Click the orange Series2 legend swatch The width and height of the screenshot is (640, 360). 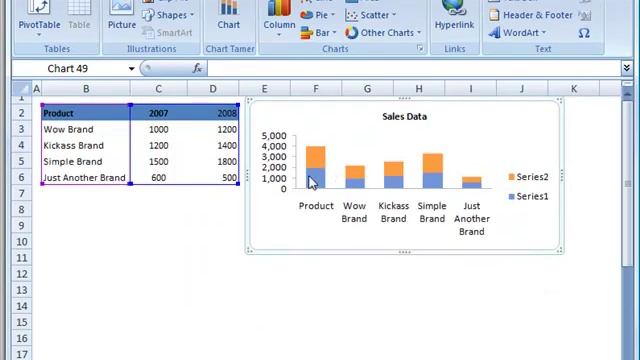[511, 177]
